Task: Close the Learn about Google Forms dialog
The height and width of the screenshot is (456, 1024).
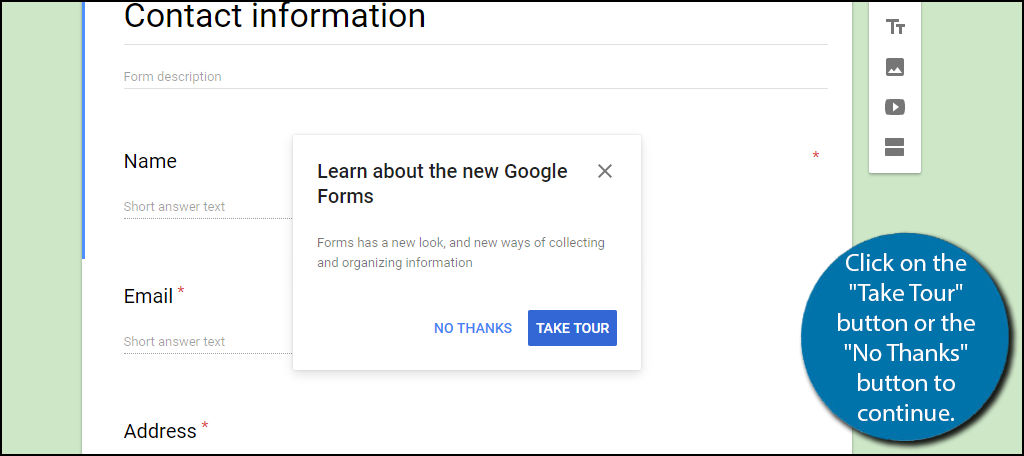Action: [x=604, y=171]
